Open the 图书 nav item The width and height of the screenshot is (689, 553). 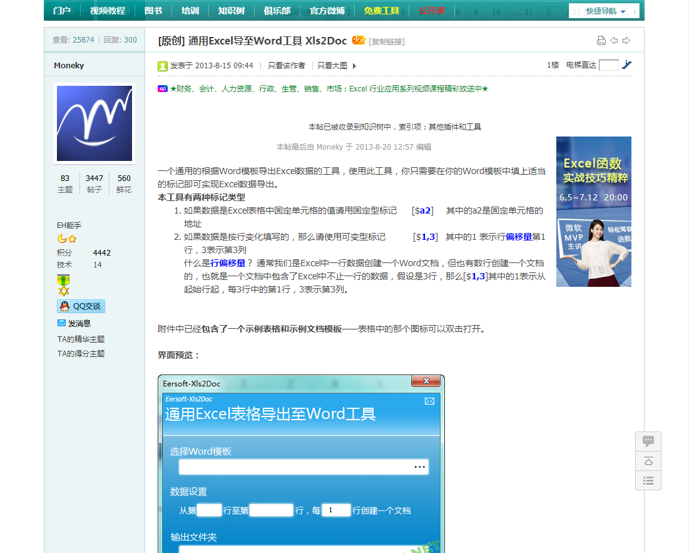coord(153,11)
